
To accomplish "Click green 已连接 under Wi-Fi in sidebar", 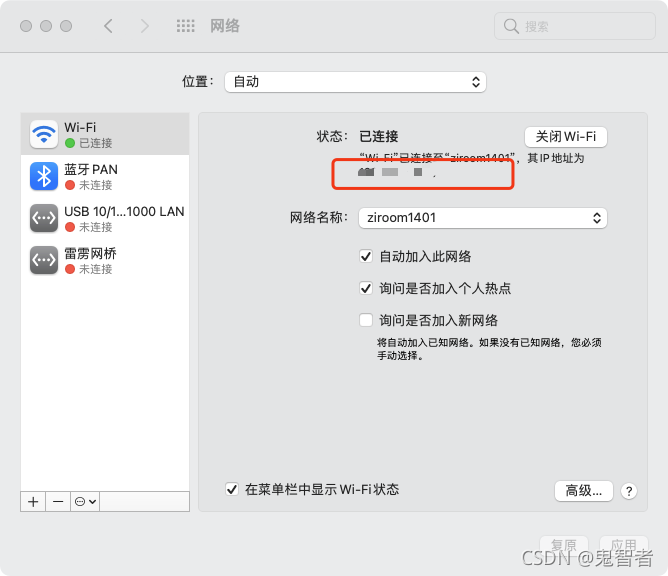I will [95, 143].
